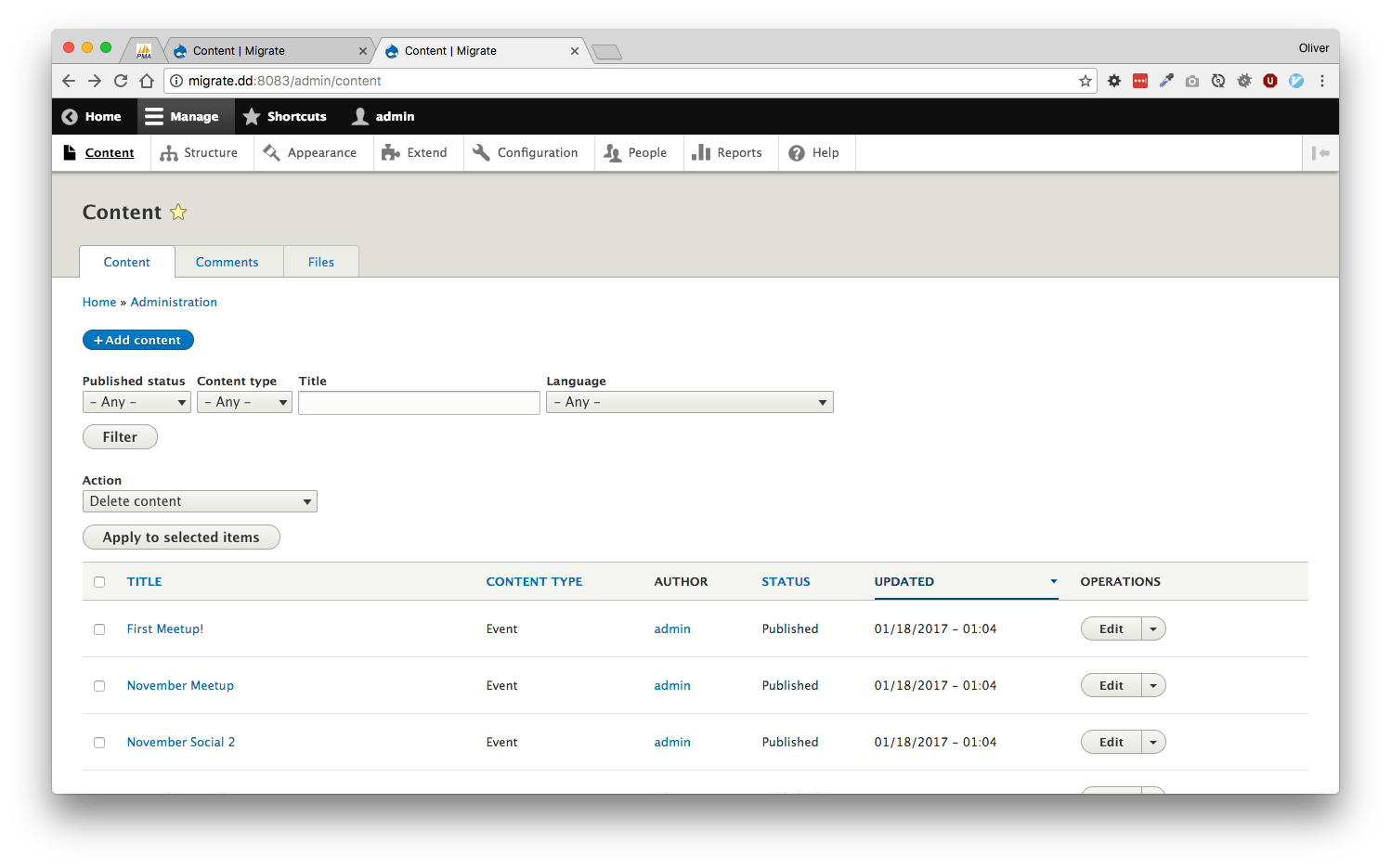This screenshot has height=868, width=1391.
Task: Select the November Social 2 row checkbox
Action: [x=99, y=743]
